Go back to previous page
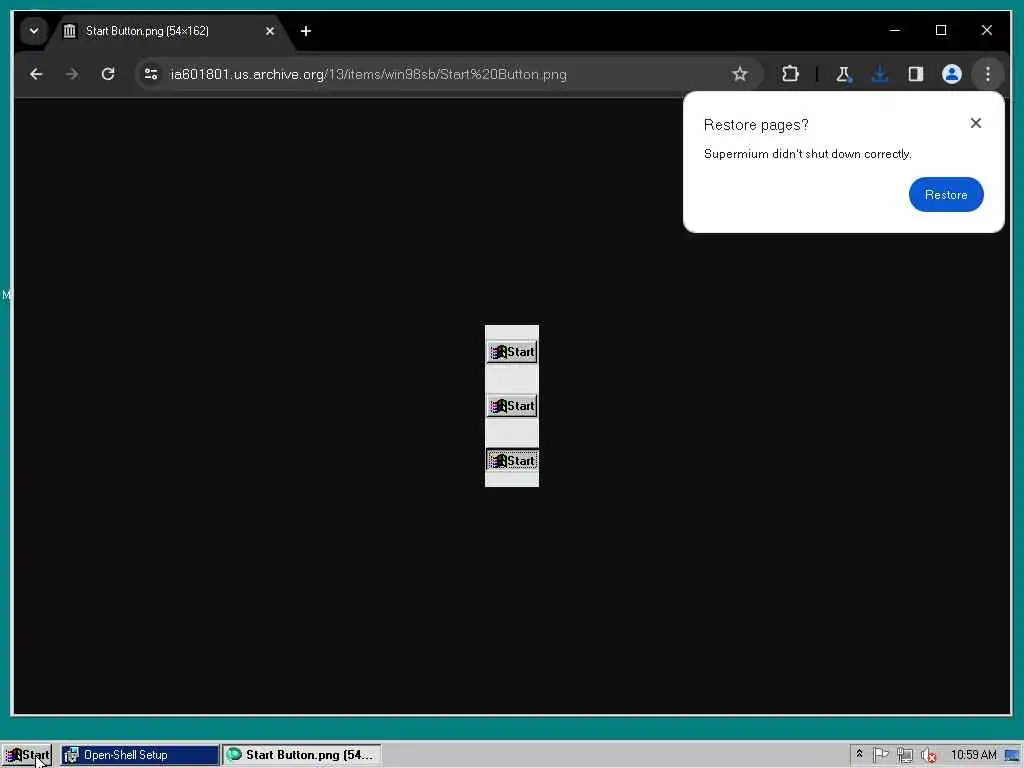 (x=37, y=74)
